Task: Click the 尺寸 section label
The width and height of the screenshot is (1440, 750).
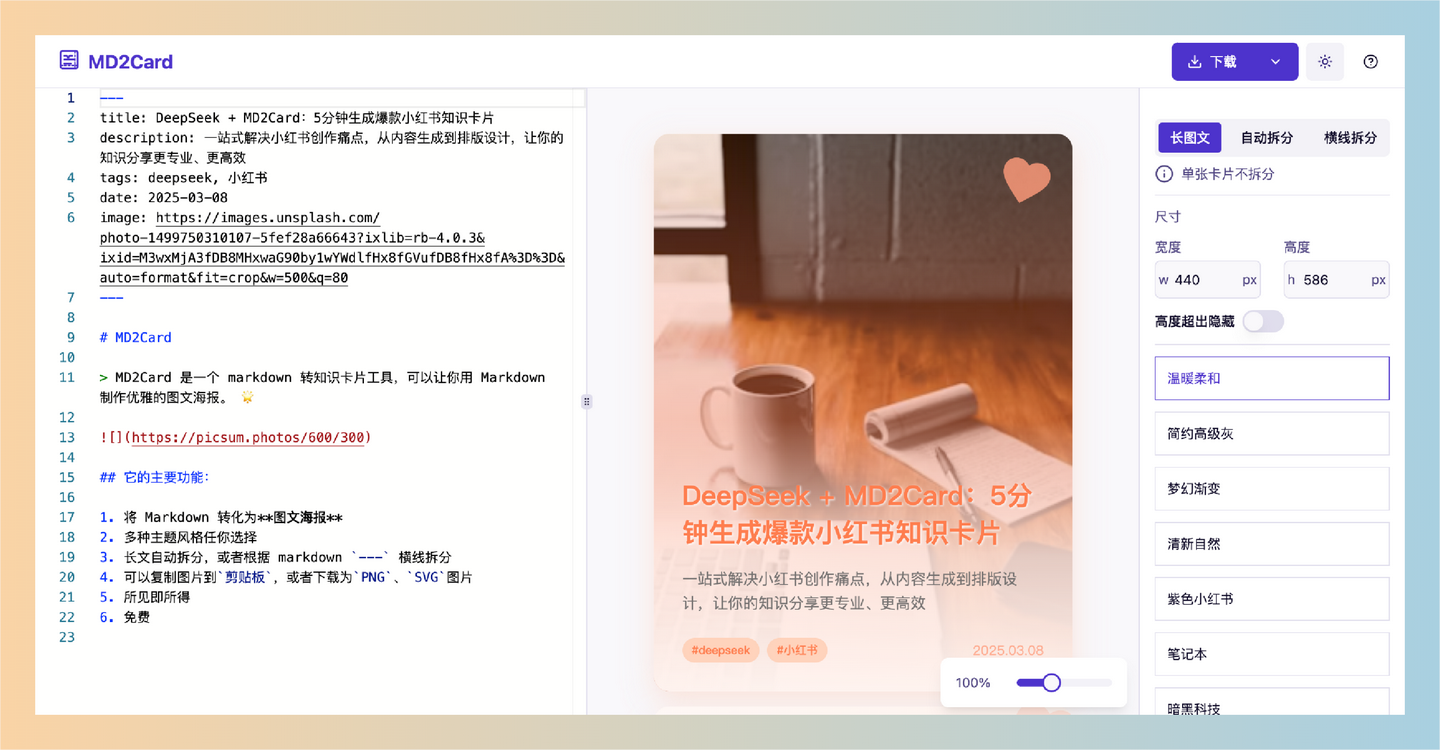Action: point(1168,216)
